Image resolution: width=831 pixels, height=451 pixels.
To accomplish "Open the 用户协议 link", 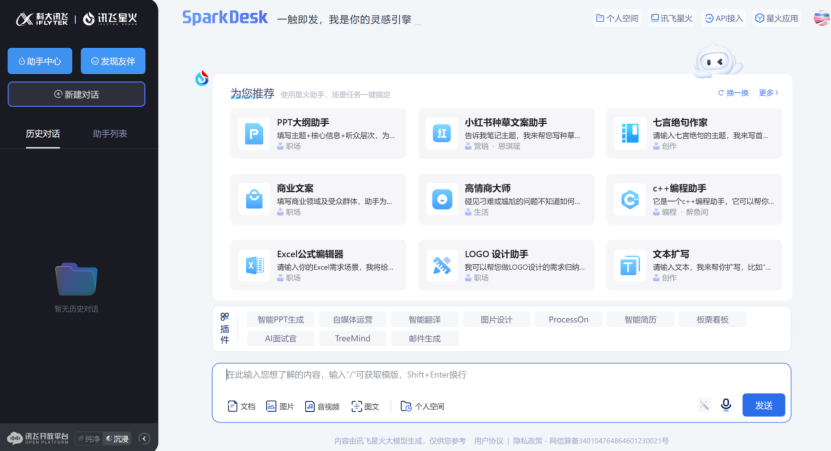I will 488,441.
